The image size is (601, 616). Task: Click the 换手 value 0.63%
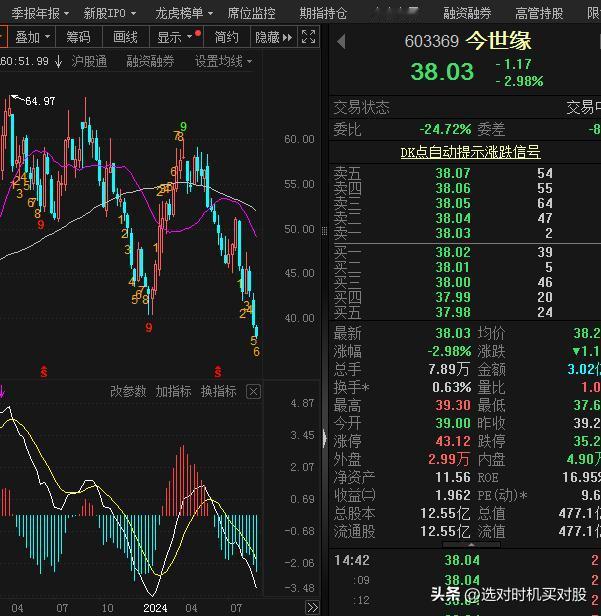(451, 387)
